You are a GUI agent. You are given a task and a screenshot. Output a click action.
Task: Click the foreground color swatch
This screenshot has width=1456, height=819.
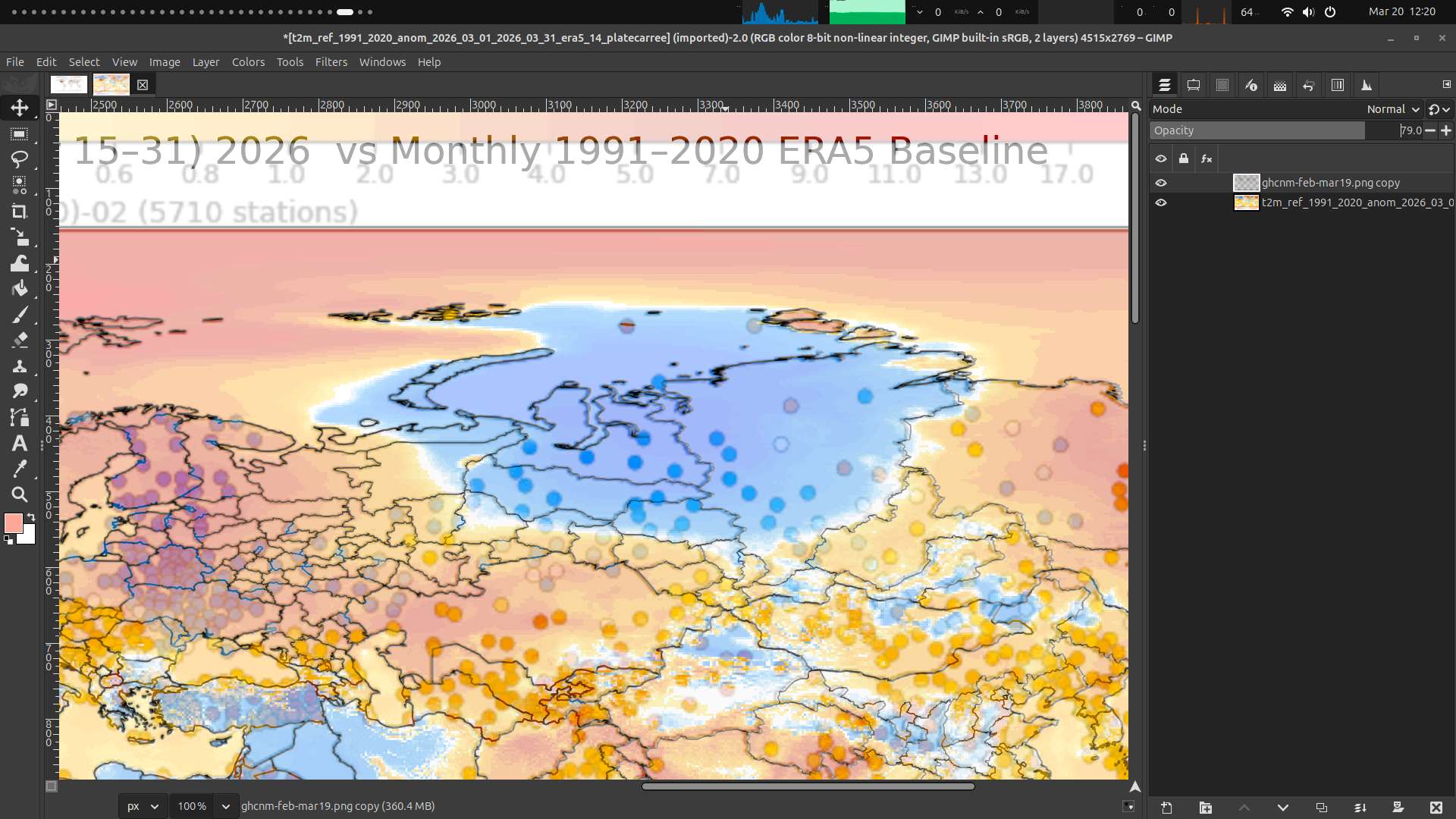pos(13,522)
